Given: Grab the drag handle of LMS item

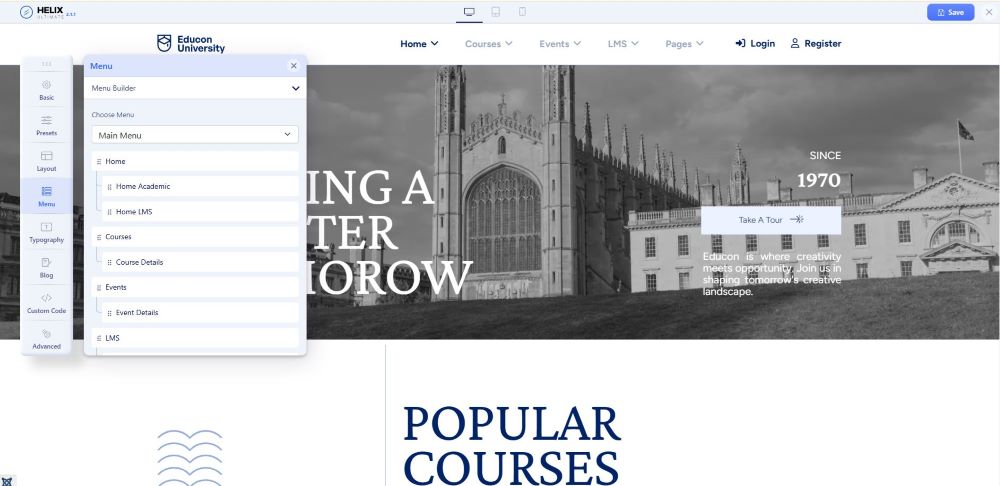Looking at the screenshot, I should pyautogui.click(x=99, y=338).
